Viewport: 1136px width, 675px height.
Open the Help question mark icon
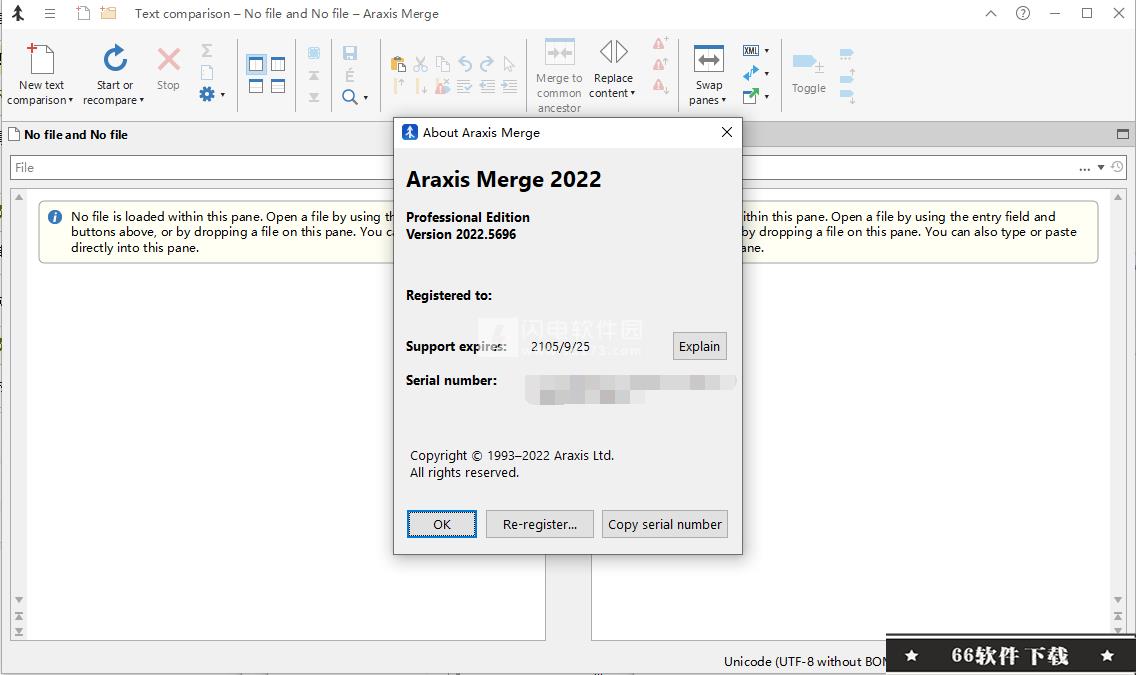point(1023,13)
